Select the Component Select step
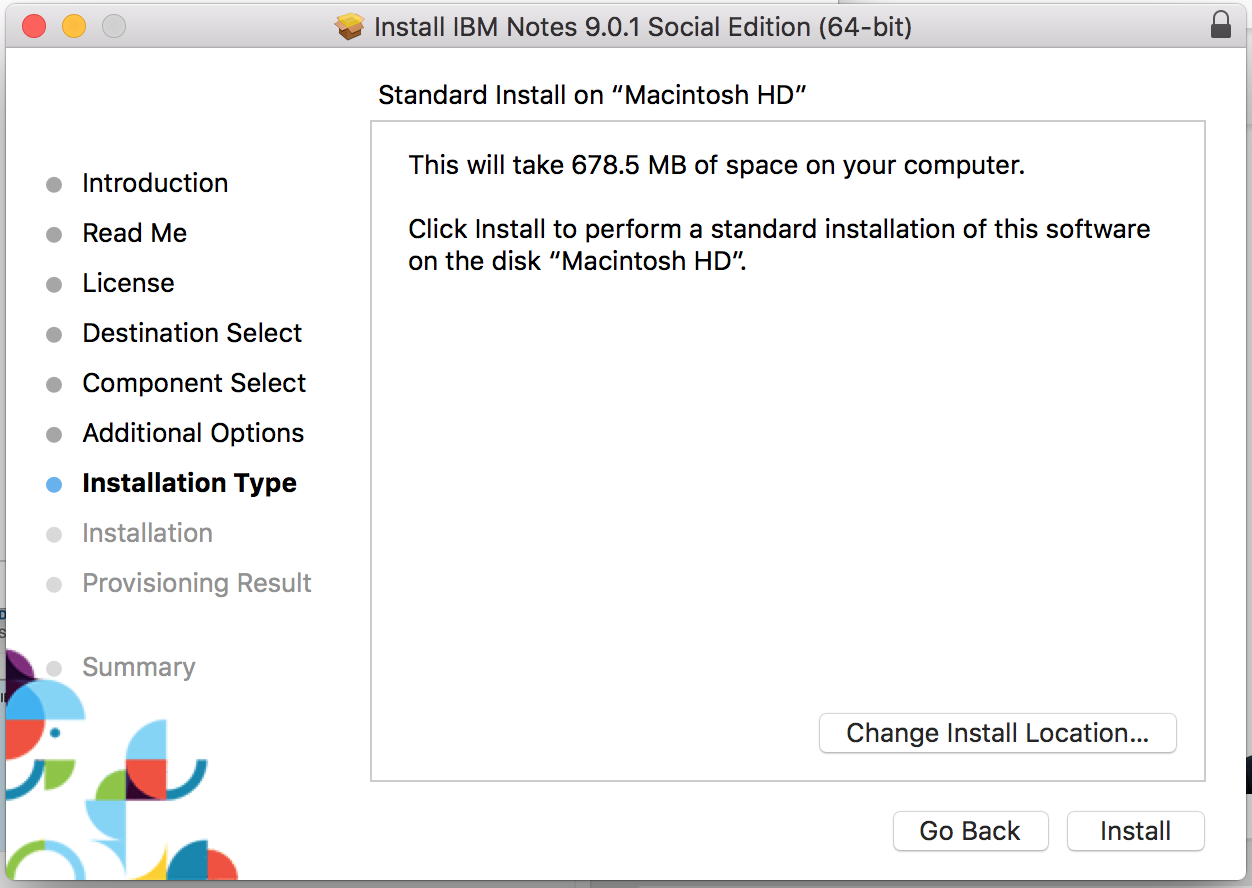 point(194,383)
